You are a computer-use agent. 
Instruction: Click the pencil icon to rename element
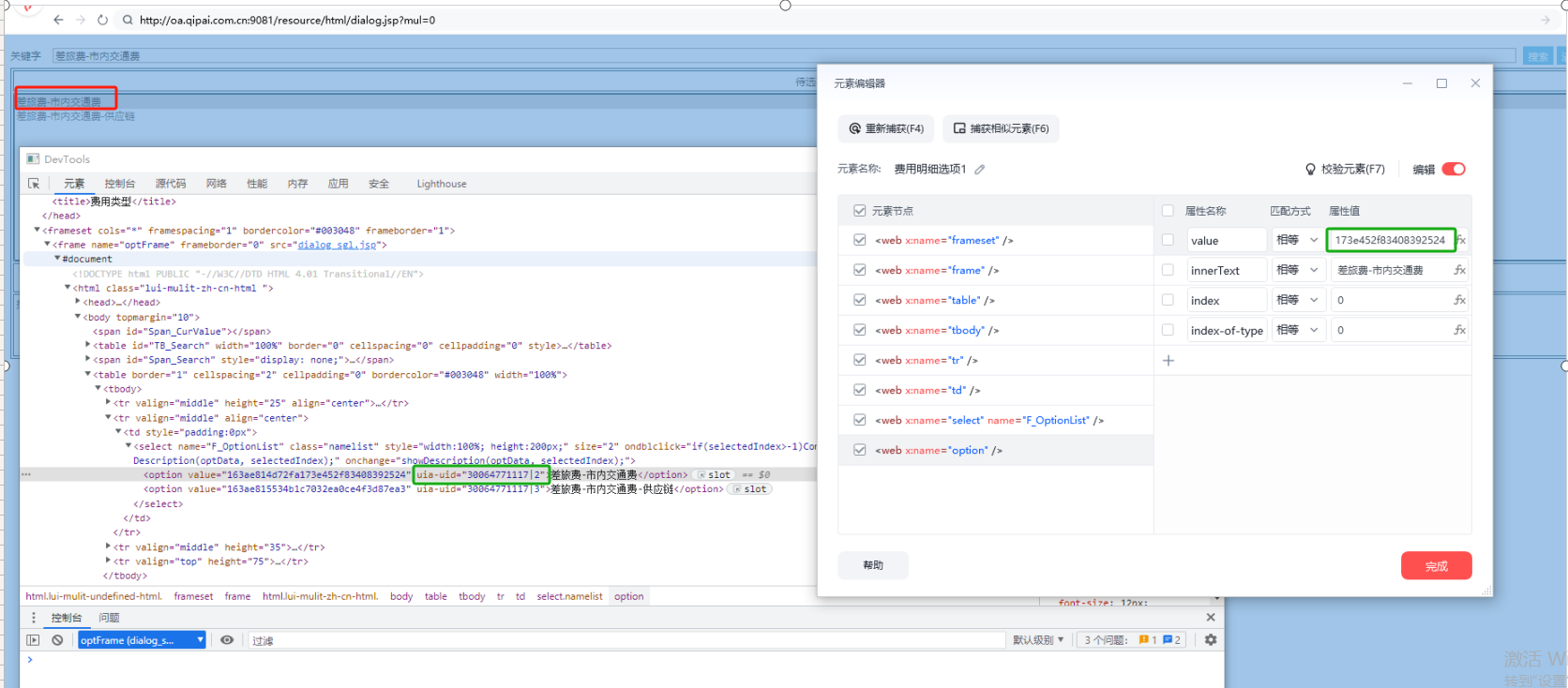coord(980,170)
